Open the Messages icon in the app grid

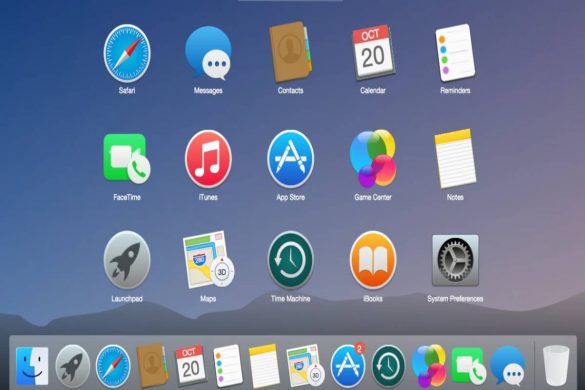click(x=208, y=53)
